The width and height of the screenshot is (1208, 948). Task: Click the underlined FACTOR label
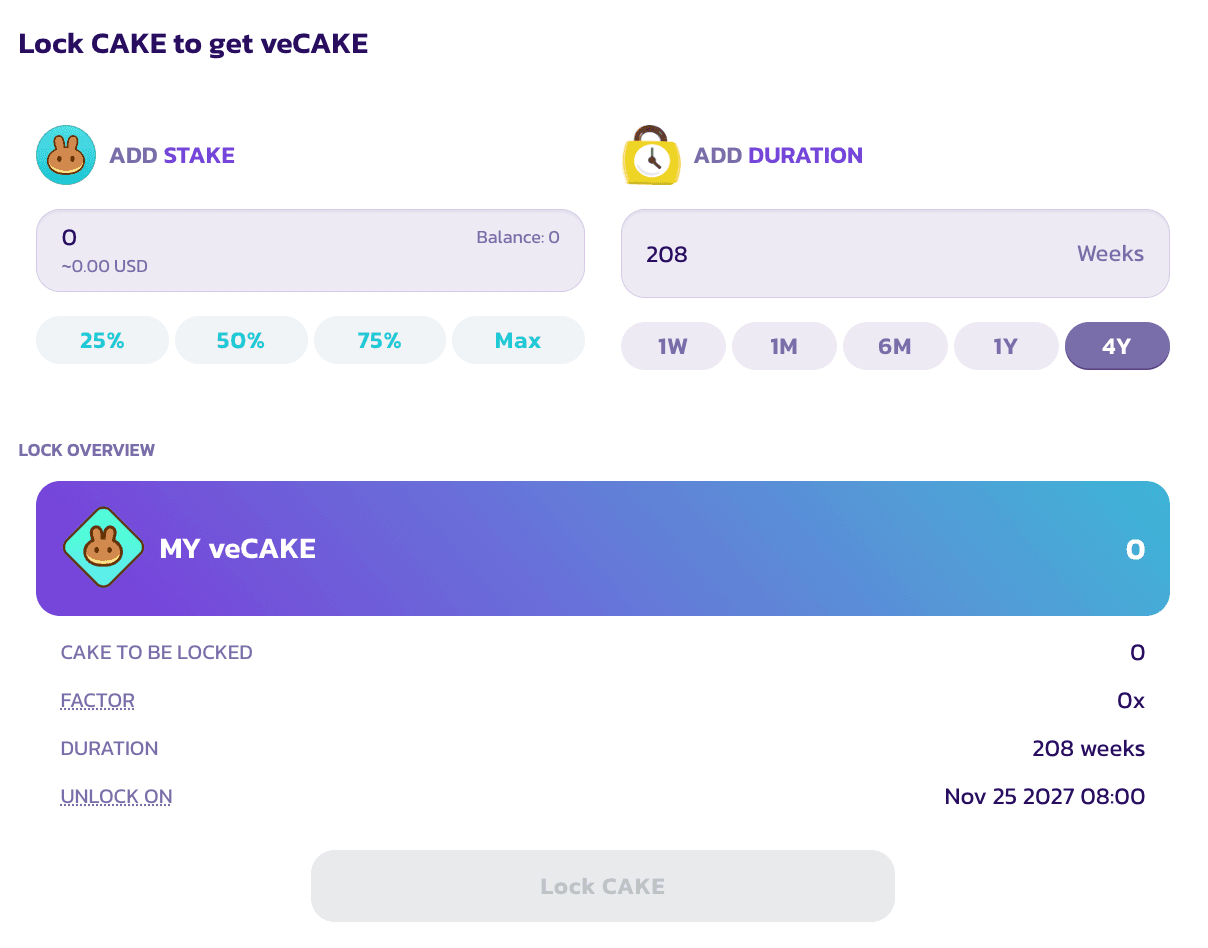tap(98, 701)
